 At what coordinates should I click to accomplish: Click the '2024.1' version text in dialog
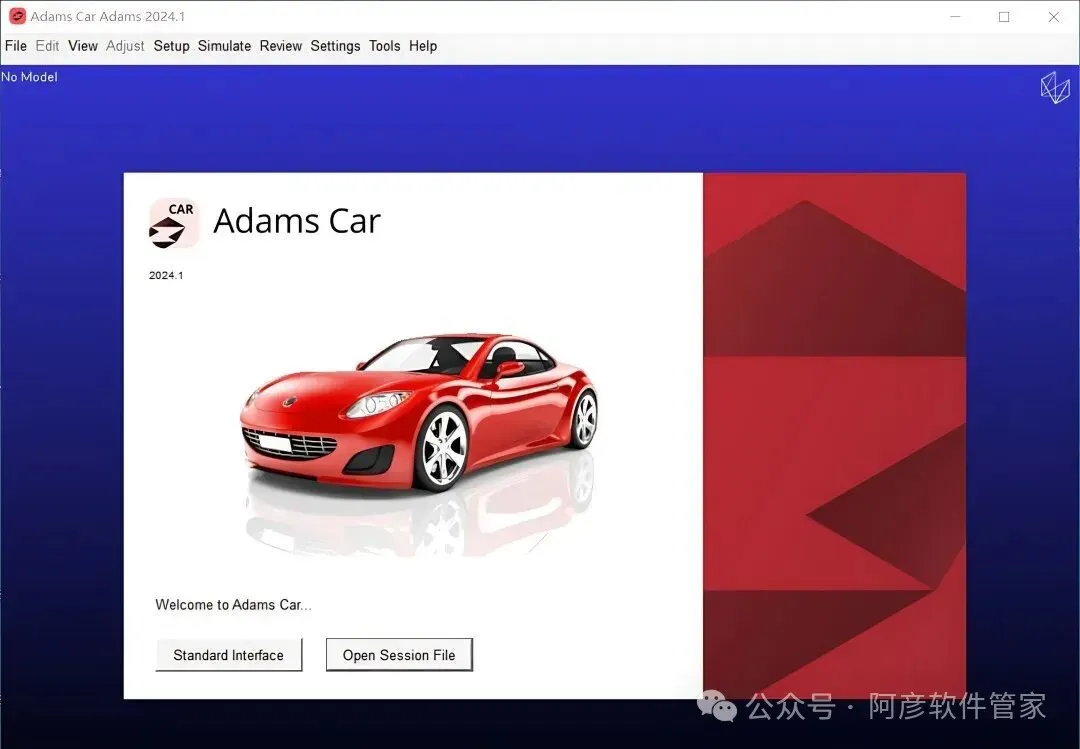click(166, 276)
